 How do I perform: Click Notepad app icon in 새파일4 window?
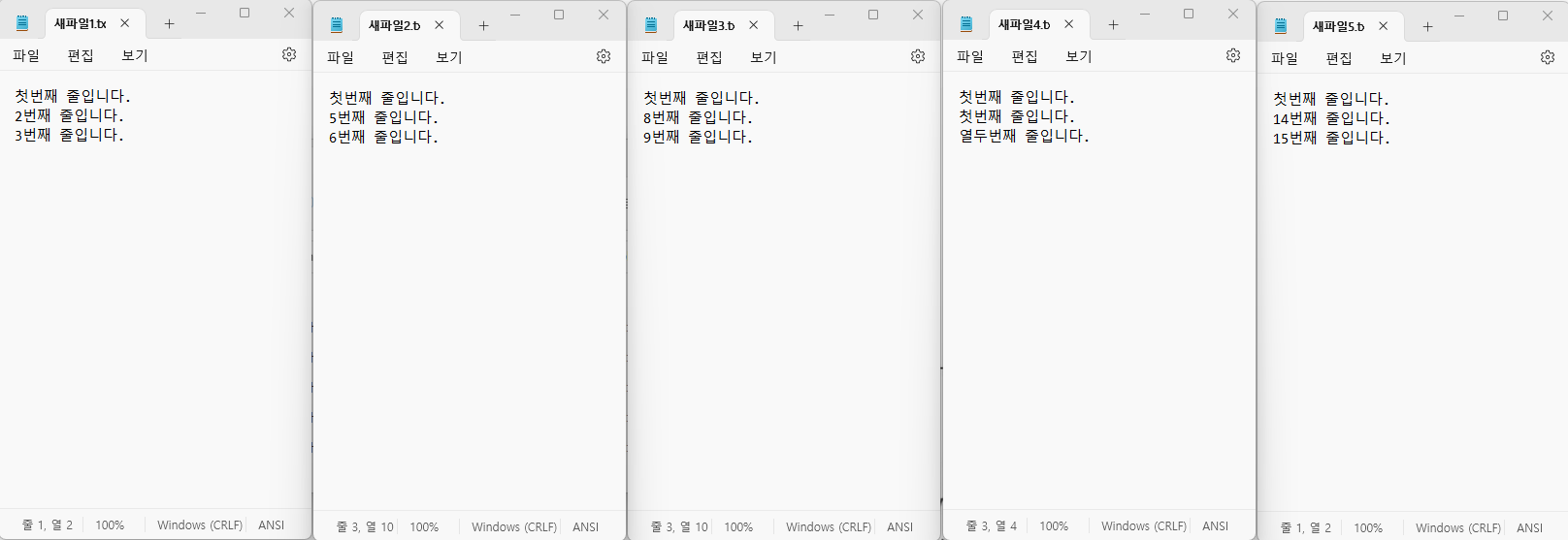966,24
